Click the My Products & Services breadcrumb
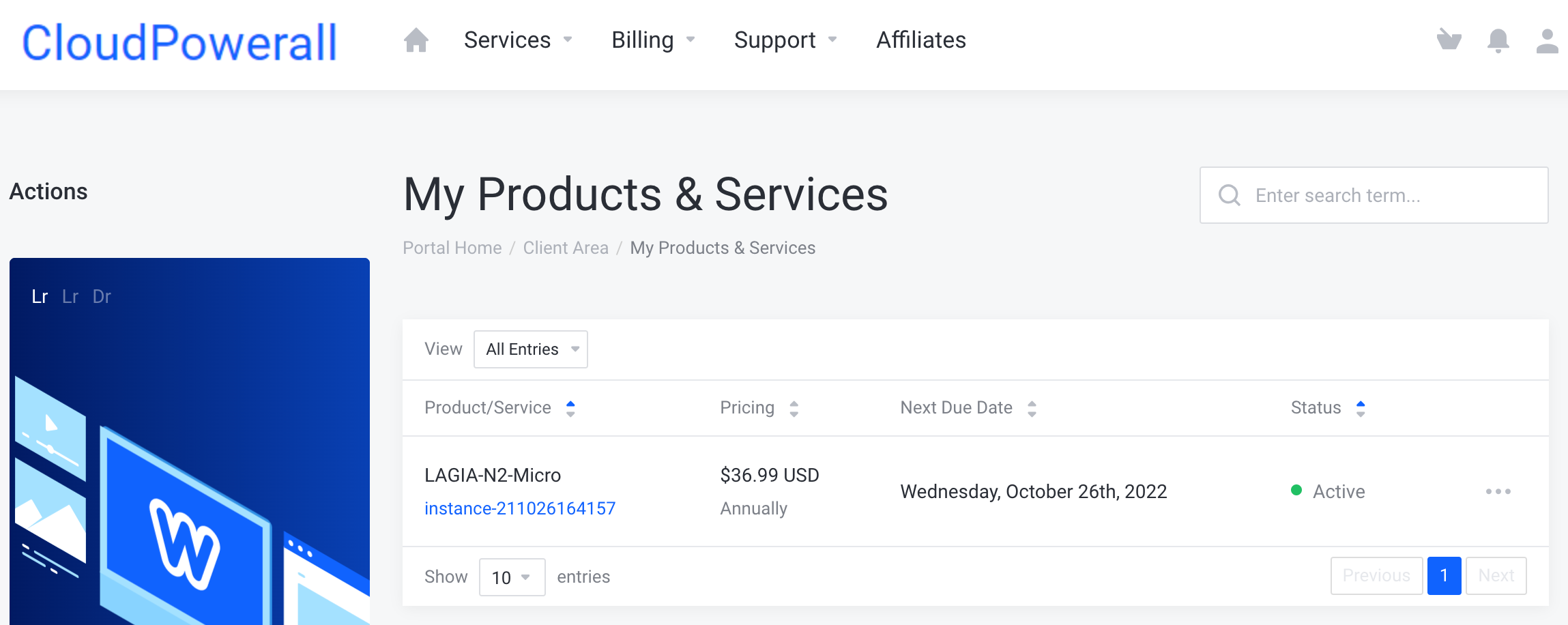Screen dimensions: 1568x625 pos(723,248)
